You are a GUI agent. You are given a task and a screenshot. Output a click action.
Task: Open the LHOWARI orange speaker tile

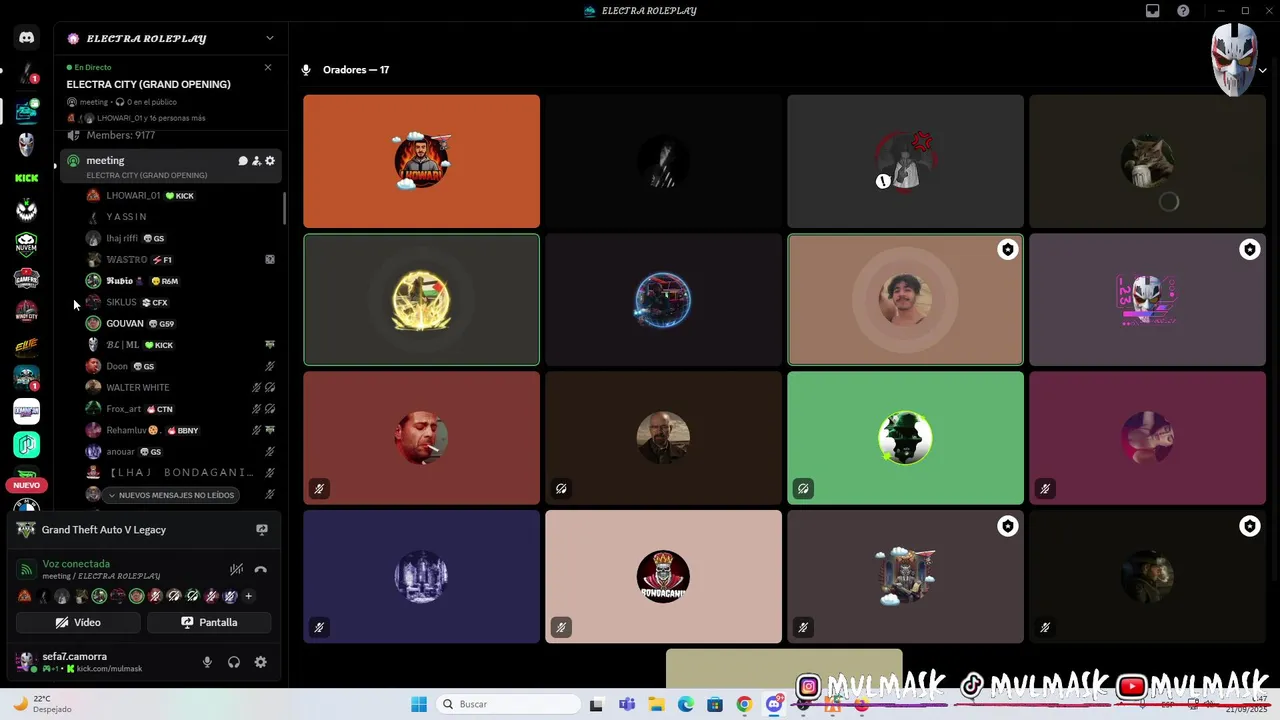(421, 161)
